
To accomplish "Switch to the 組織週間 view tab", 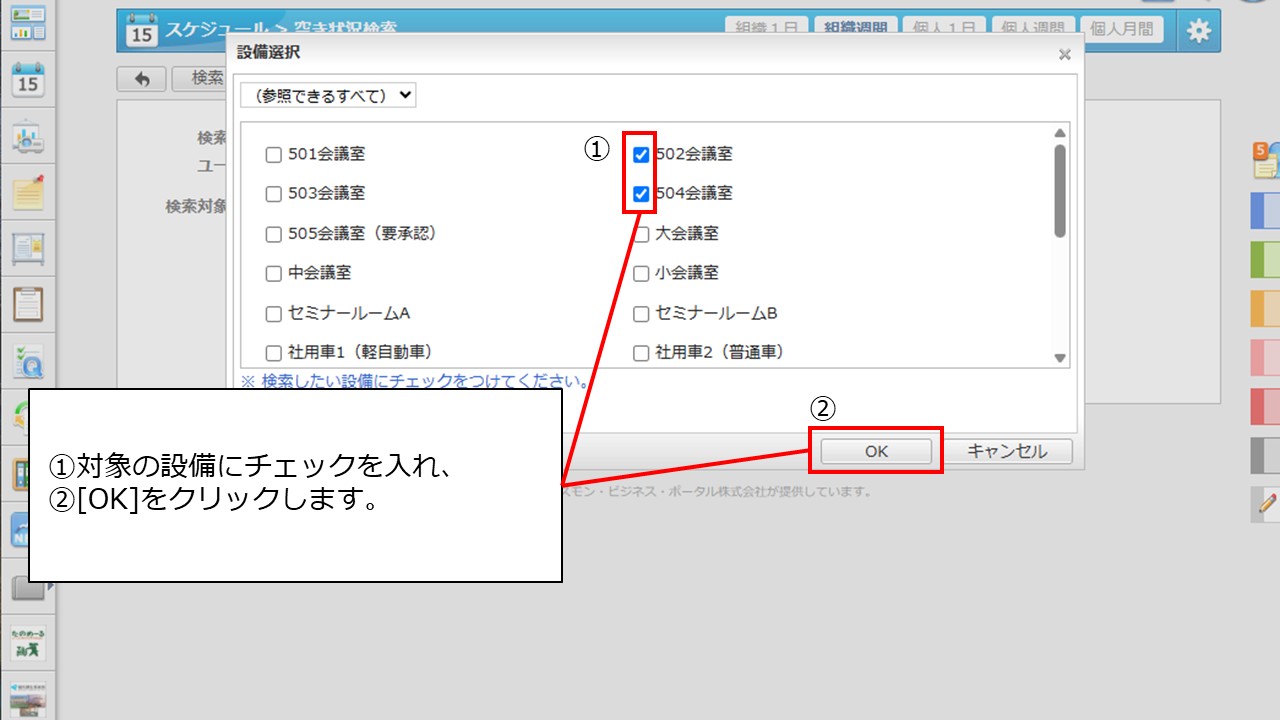I will point(855,29).
